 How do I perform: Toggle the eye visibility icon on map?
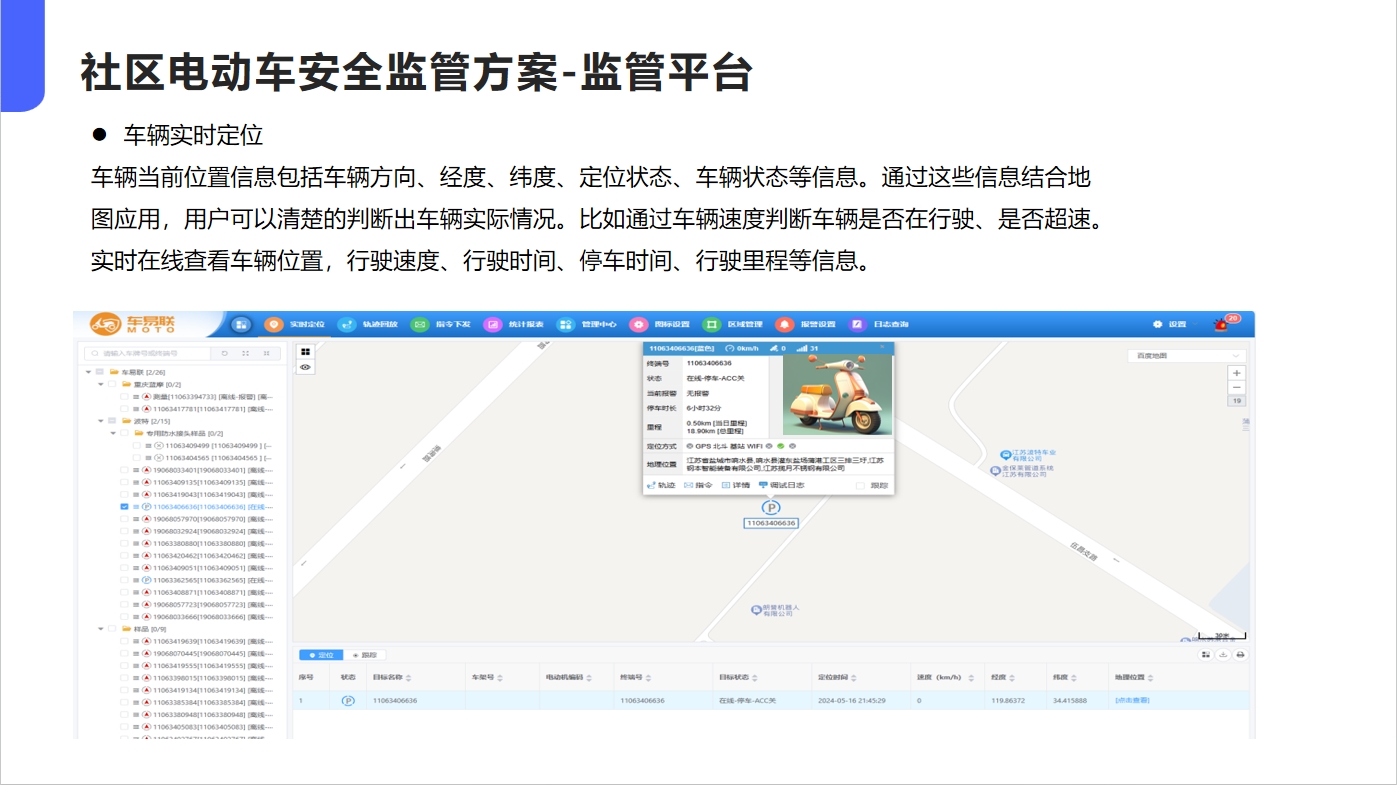click(x=305, y=367)
